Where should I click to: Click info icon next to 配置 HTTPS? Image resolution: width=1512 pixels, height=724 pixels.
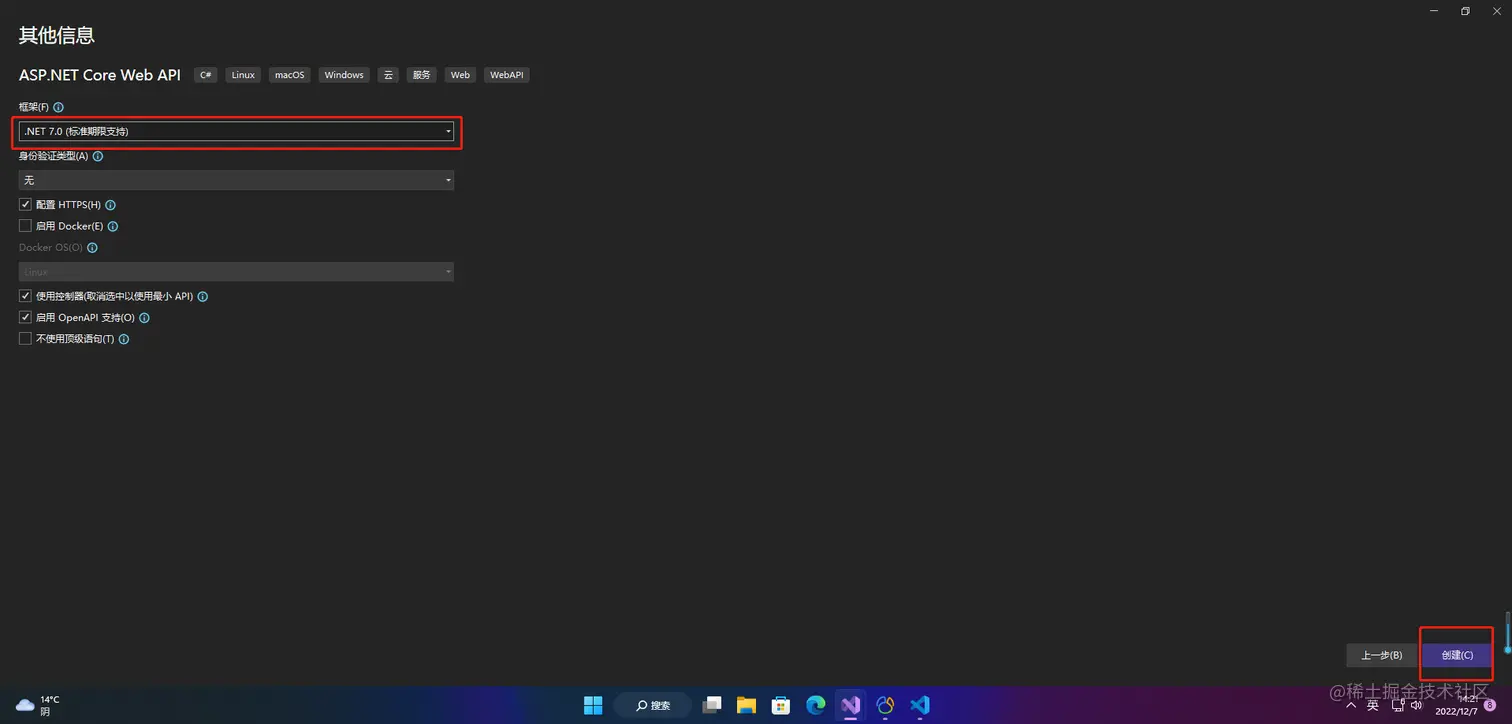111,205
